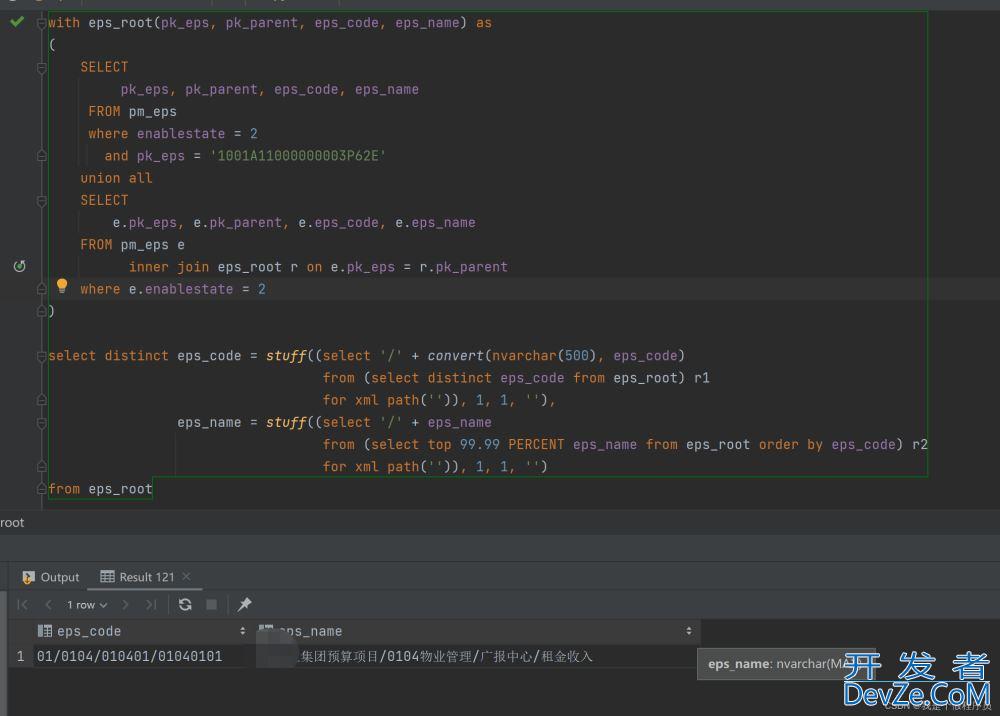The height and width of the screenshot is (716, 1000).
Task: Click the Result 121 tab grid icon
Action: point(107,576)
